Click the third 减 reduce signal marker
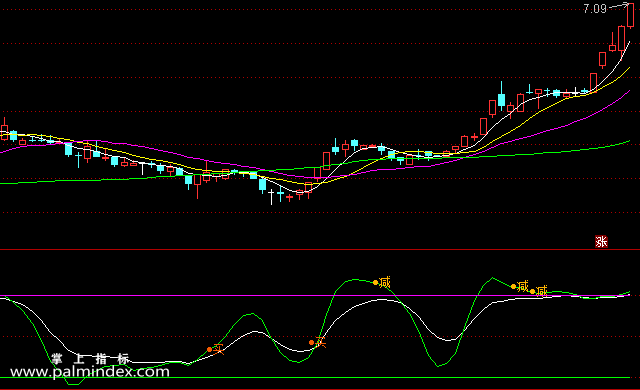Image resolution: width=640 pixels, height=390 pixels. tap(539, 291)
